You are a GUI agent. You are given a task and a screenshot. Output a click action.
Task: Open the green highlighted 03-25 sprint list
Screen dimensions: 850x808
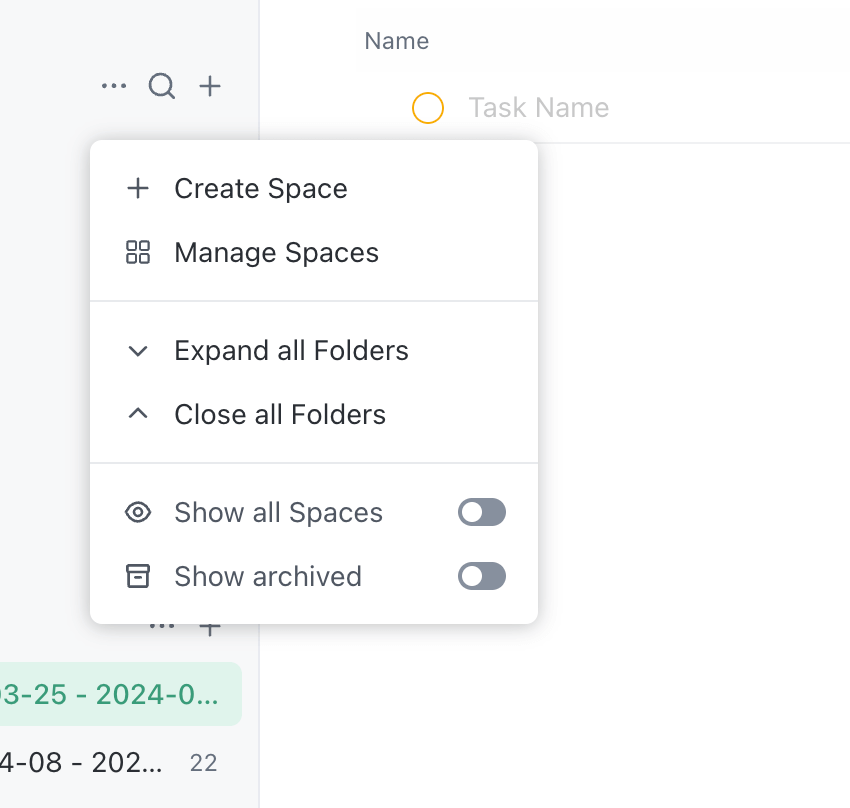click(110, 694)
